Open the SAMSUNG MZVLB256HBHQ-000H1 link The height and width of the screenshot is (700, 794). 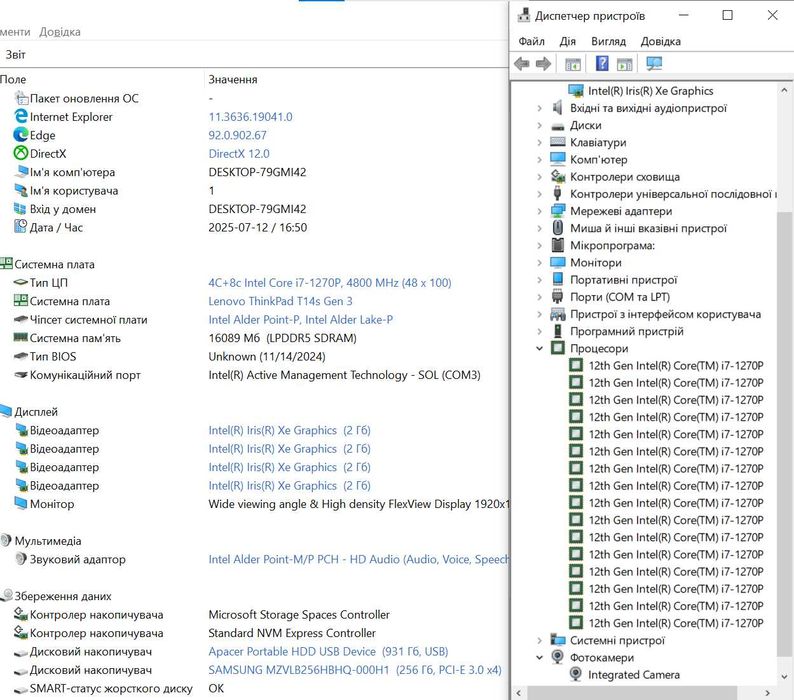click(354, 670)
